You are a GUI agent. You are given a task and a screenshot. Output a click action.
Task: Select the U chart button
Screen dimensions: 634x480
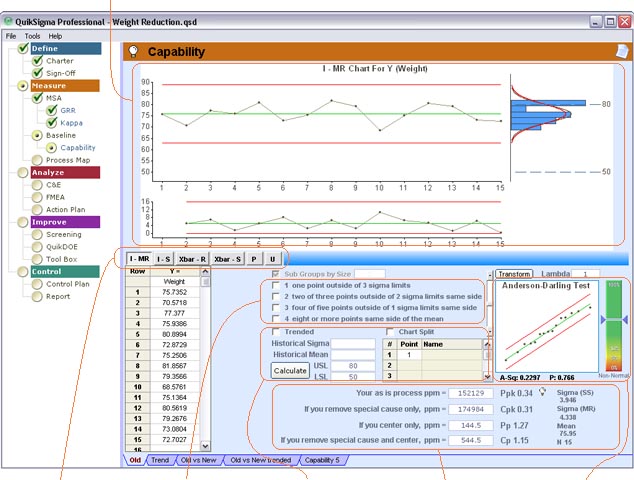[x=273, y=259]
